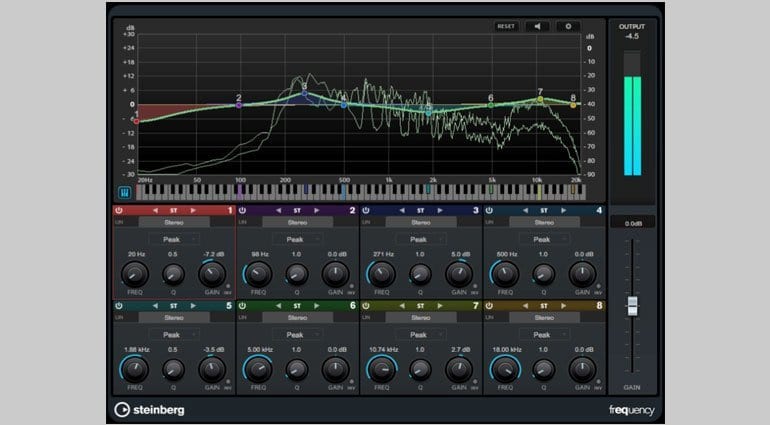Image resolution: width=770 pixels, height=425 pixels.
Task: Select EQ node 1 on the curve
Action: tap(137, 121)
